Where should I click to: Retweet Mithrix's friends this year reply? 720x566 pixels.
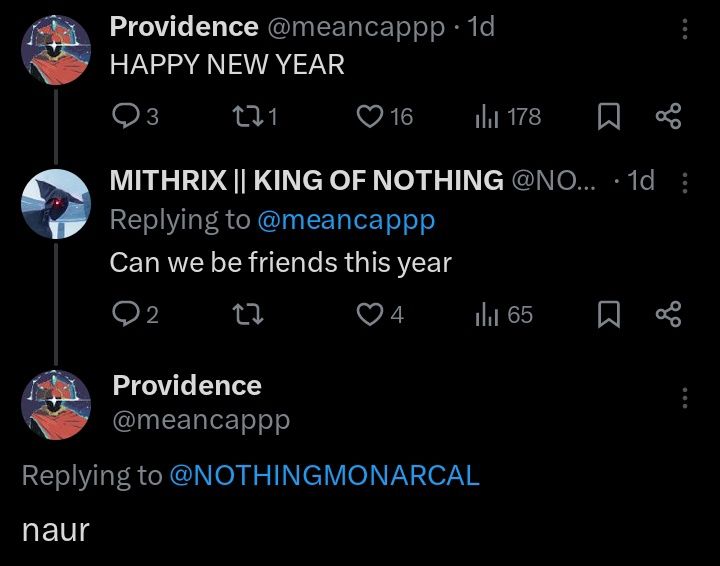[248, 314]
